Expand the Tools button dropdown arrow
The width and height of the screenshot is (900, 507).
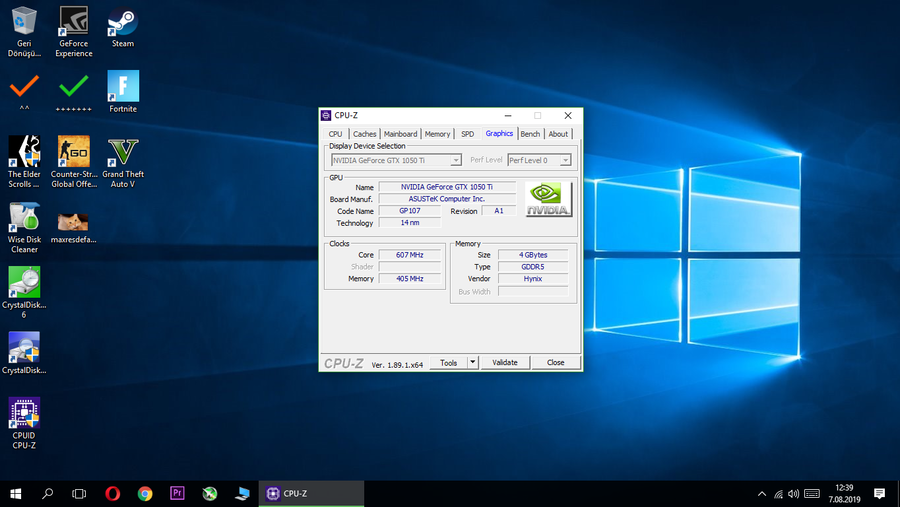[x=473, y=363]
